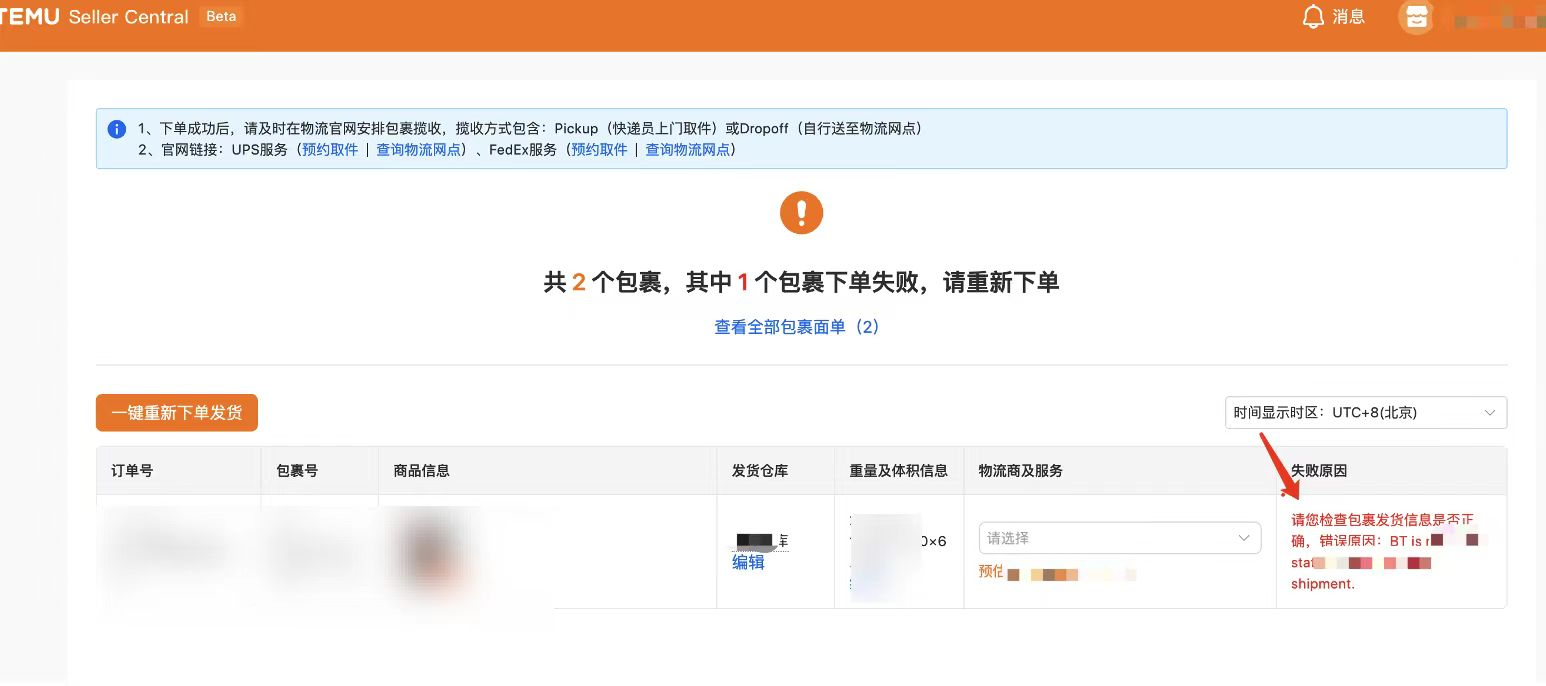Open the store account avatar icon

click(1415, 17)
